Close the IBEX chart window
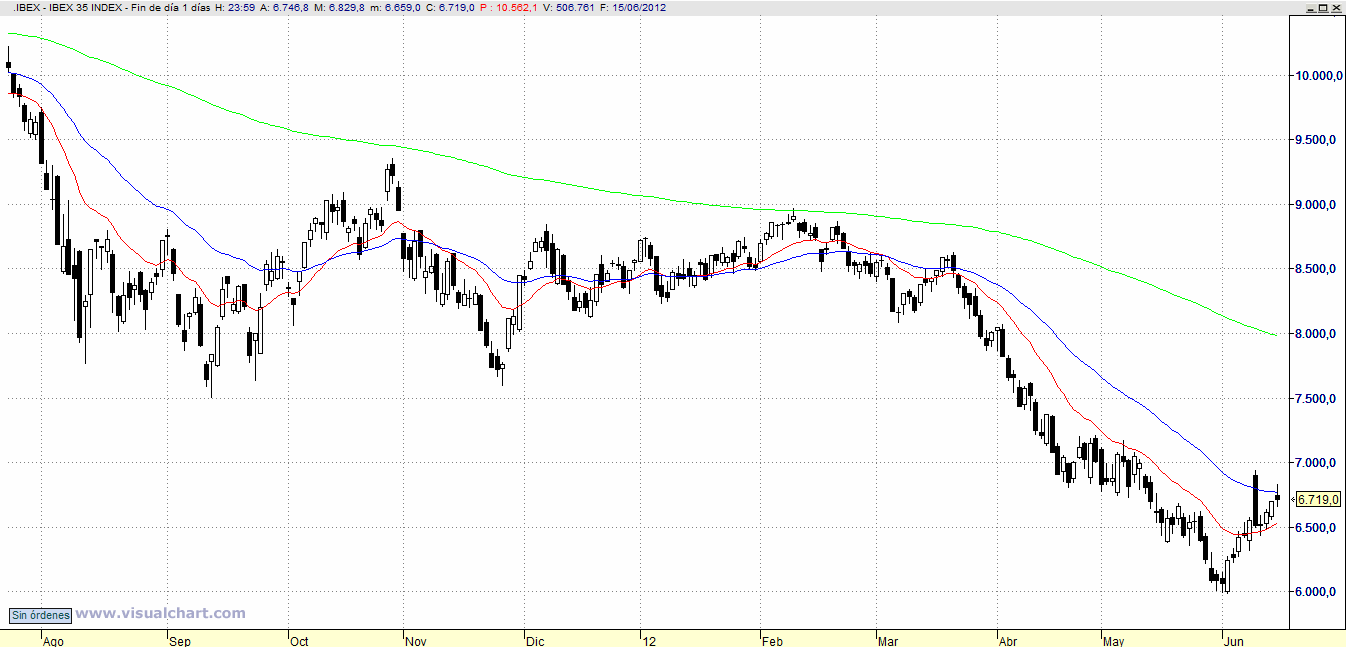This screenshot has height=647, width=1346. [x=1337, y=7]
